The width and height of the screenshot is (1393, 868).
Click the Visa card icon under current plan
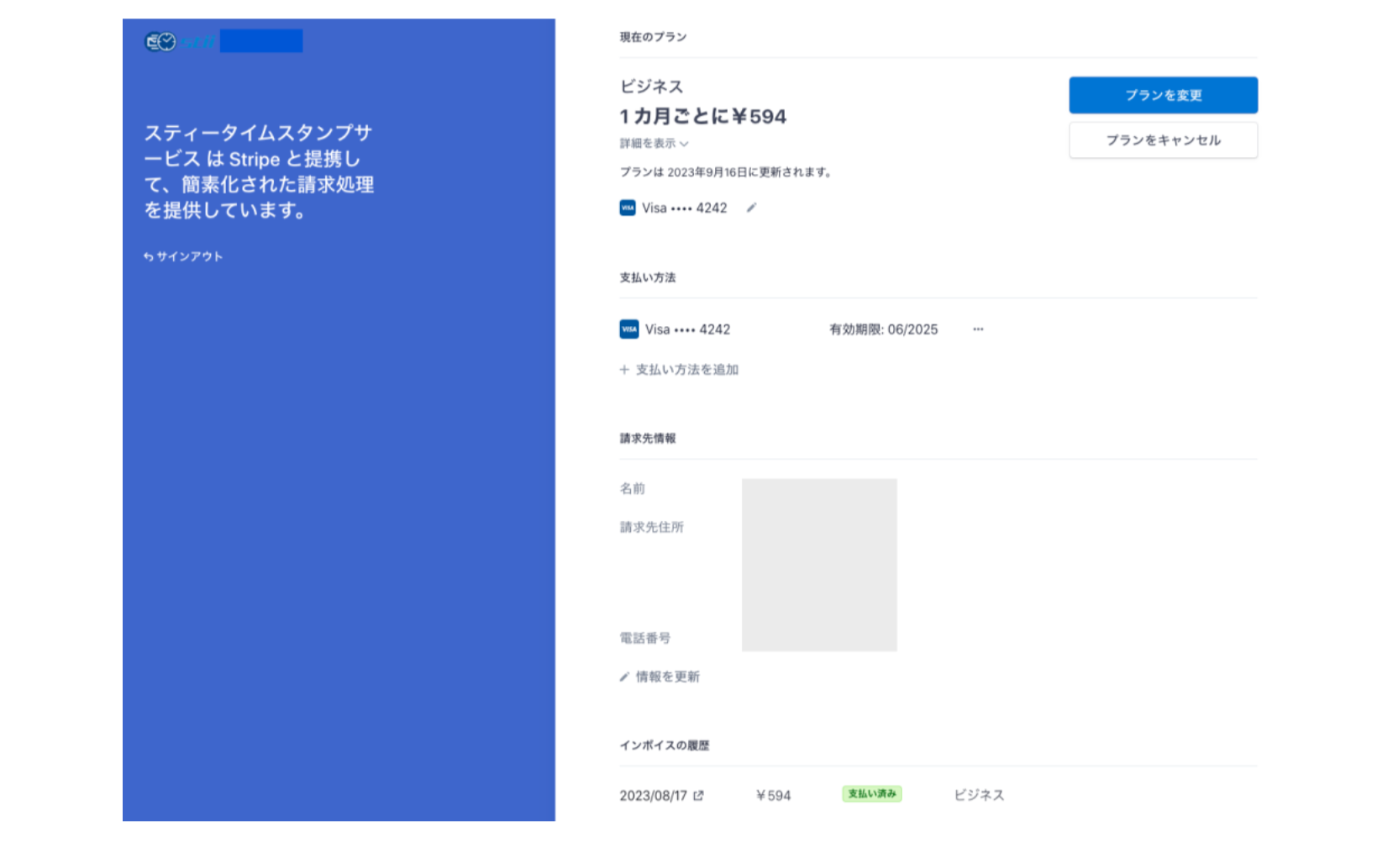coord(628,208)
